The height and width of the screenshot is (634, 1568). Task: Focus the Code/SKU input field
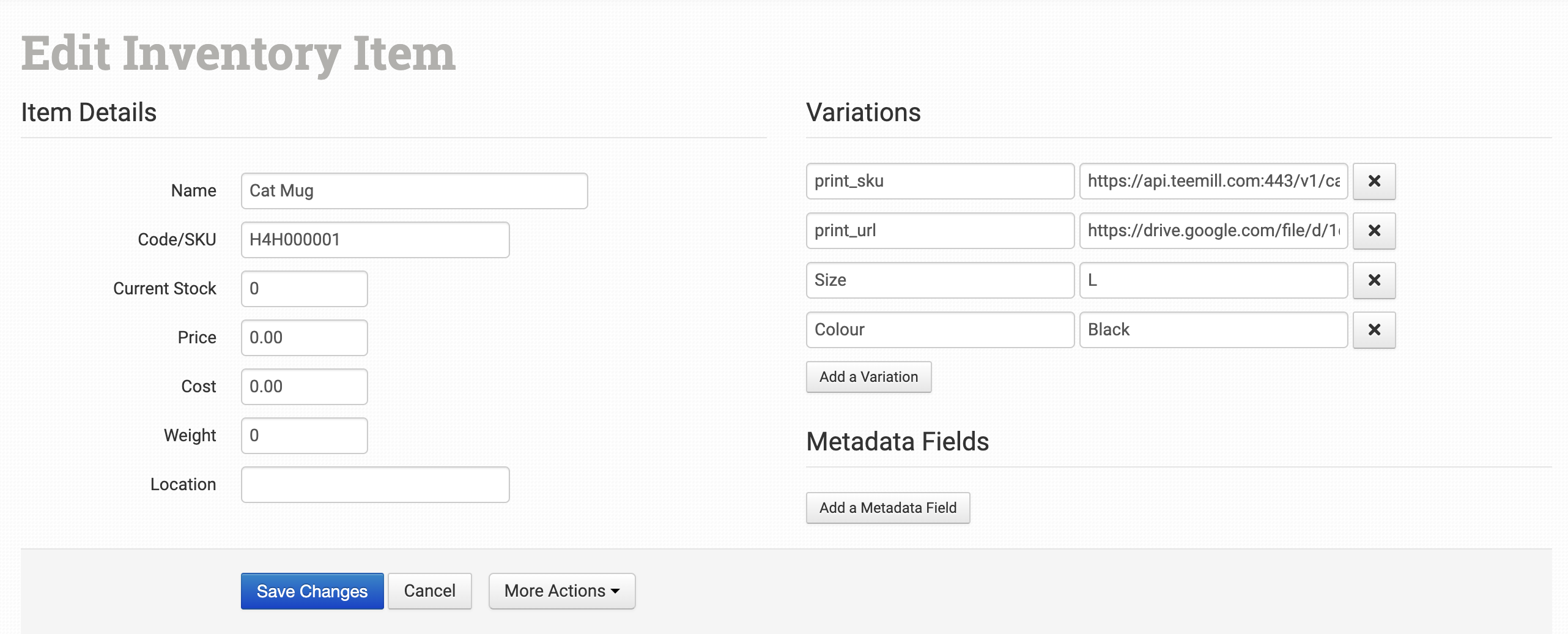[x=375, y=240]
